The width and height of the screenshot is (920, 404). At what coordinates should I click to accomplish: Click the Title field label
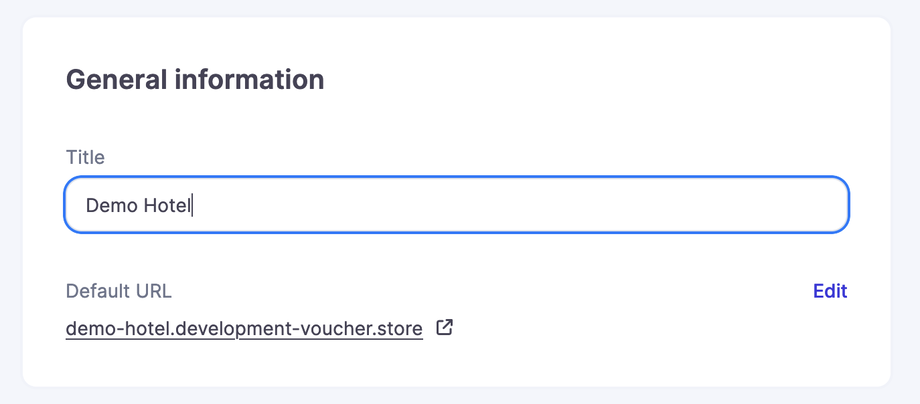tap(85, 157)
